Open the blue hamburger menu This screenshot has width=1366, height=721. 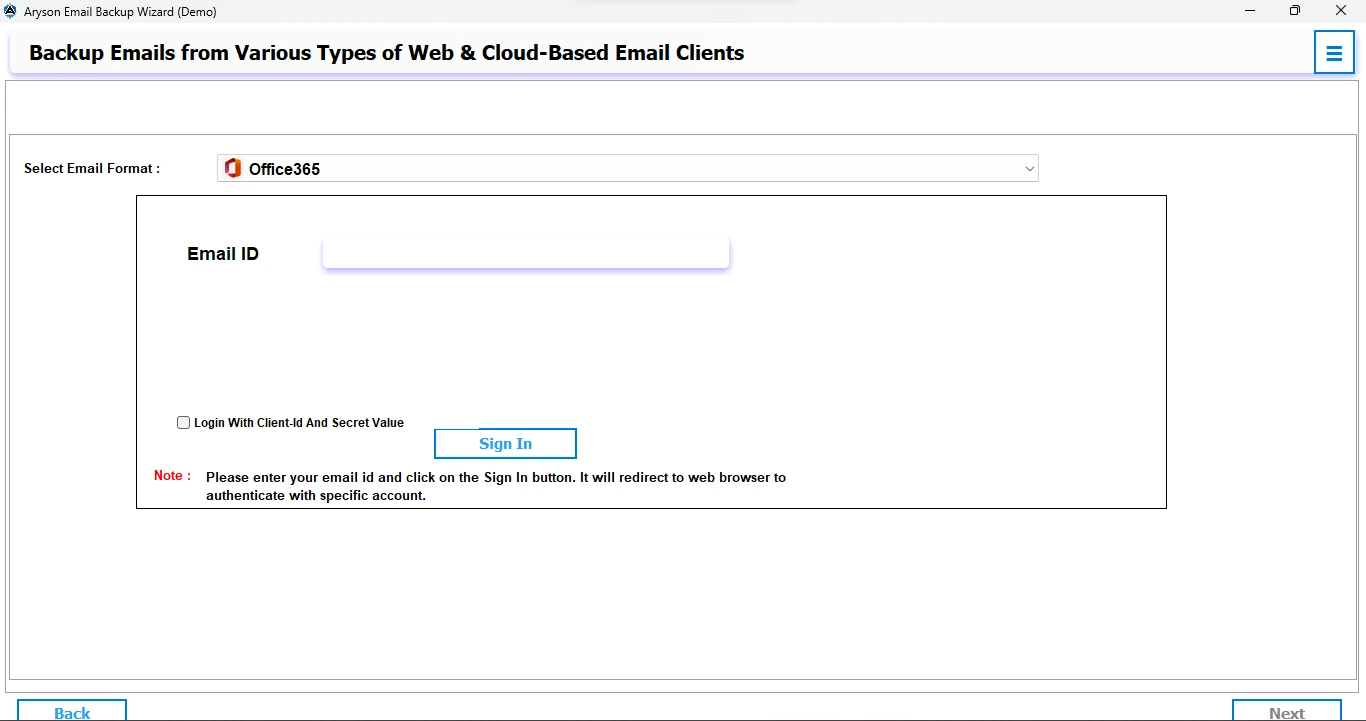pyautogui.click(x=1334, y=52)
